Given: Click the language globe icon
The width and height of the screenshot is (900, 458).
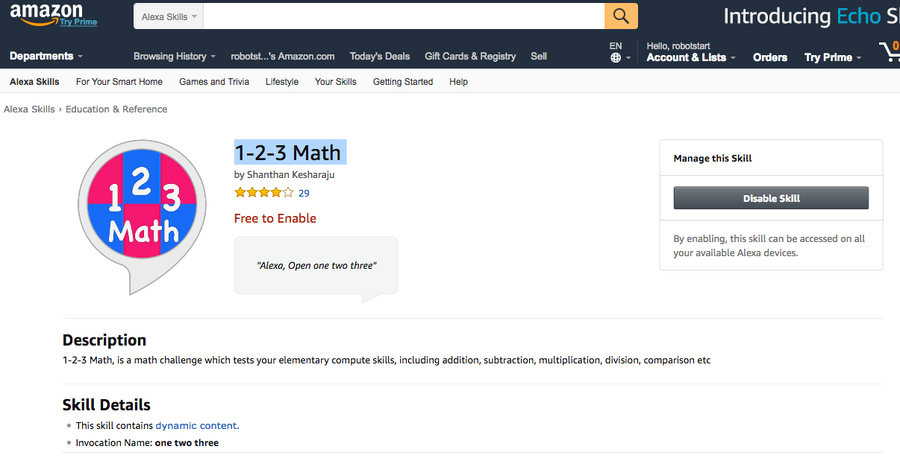Looking at the screenshot, I should tap(616, 58).
